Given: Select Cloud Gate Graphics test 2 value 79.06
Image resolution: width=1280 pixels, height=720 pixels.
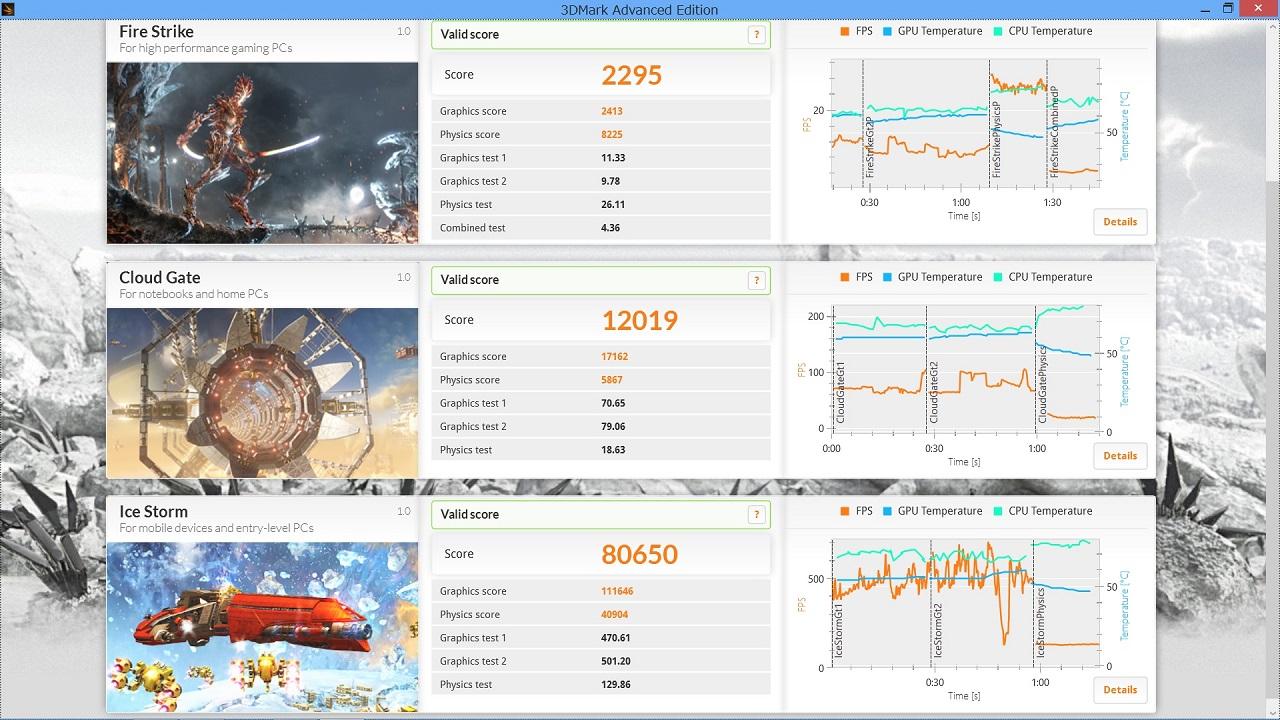Looking at the screenshot, I should point(613,427).
